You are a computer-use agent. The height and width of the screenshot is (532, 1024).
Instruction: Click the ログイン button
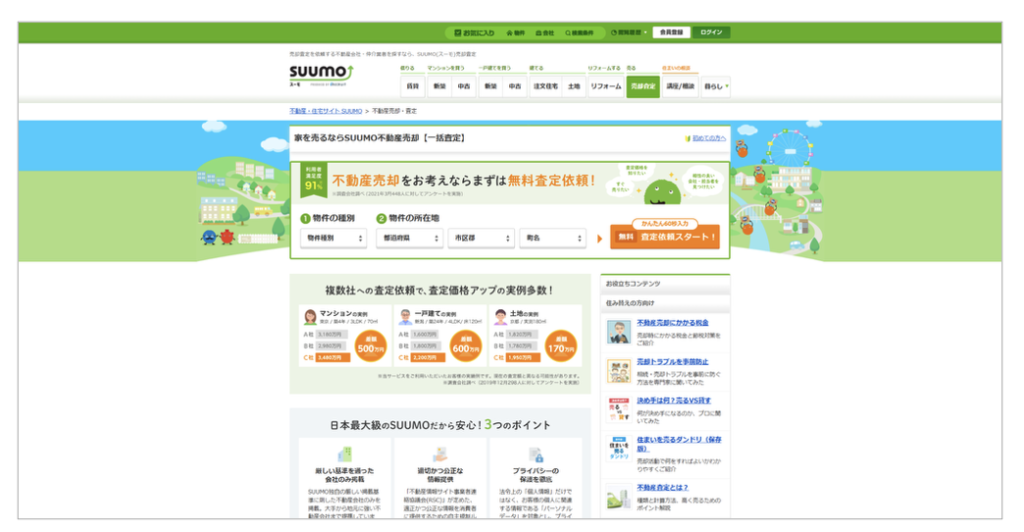tap(712, 32)
